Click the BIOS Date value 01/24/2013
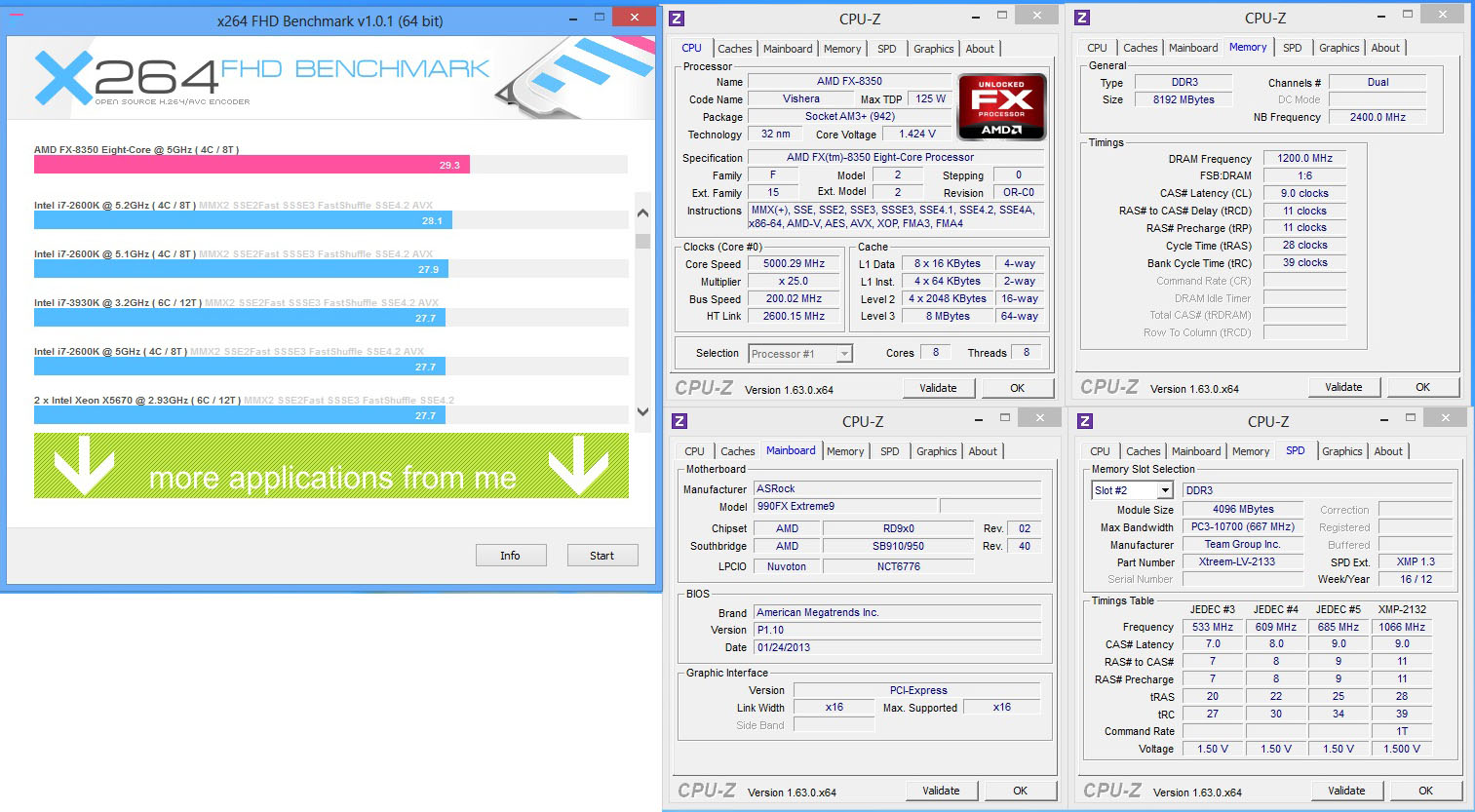This screenshot has width=1475, height=812. [x=897, y=647]
